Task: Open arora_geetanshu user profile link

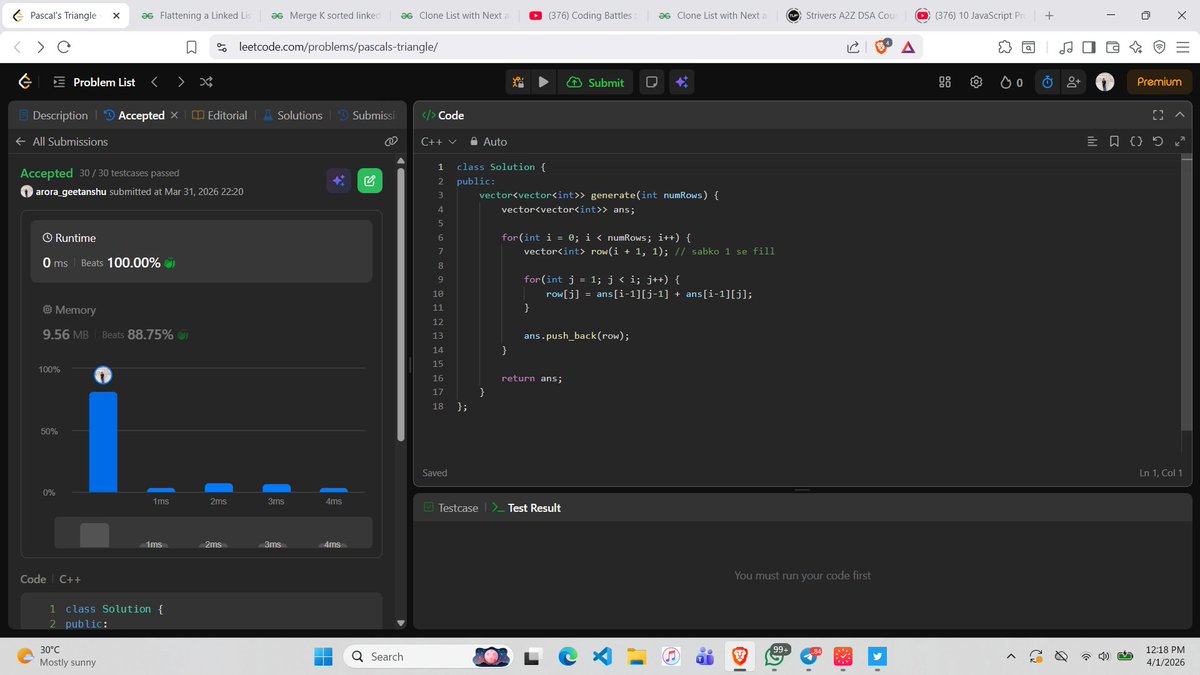Action: [71, 192]
